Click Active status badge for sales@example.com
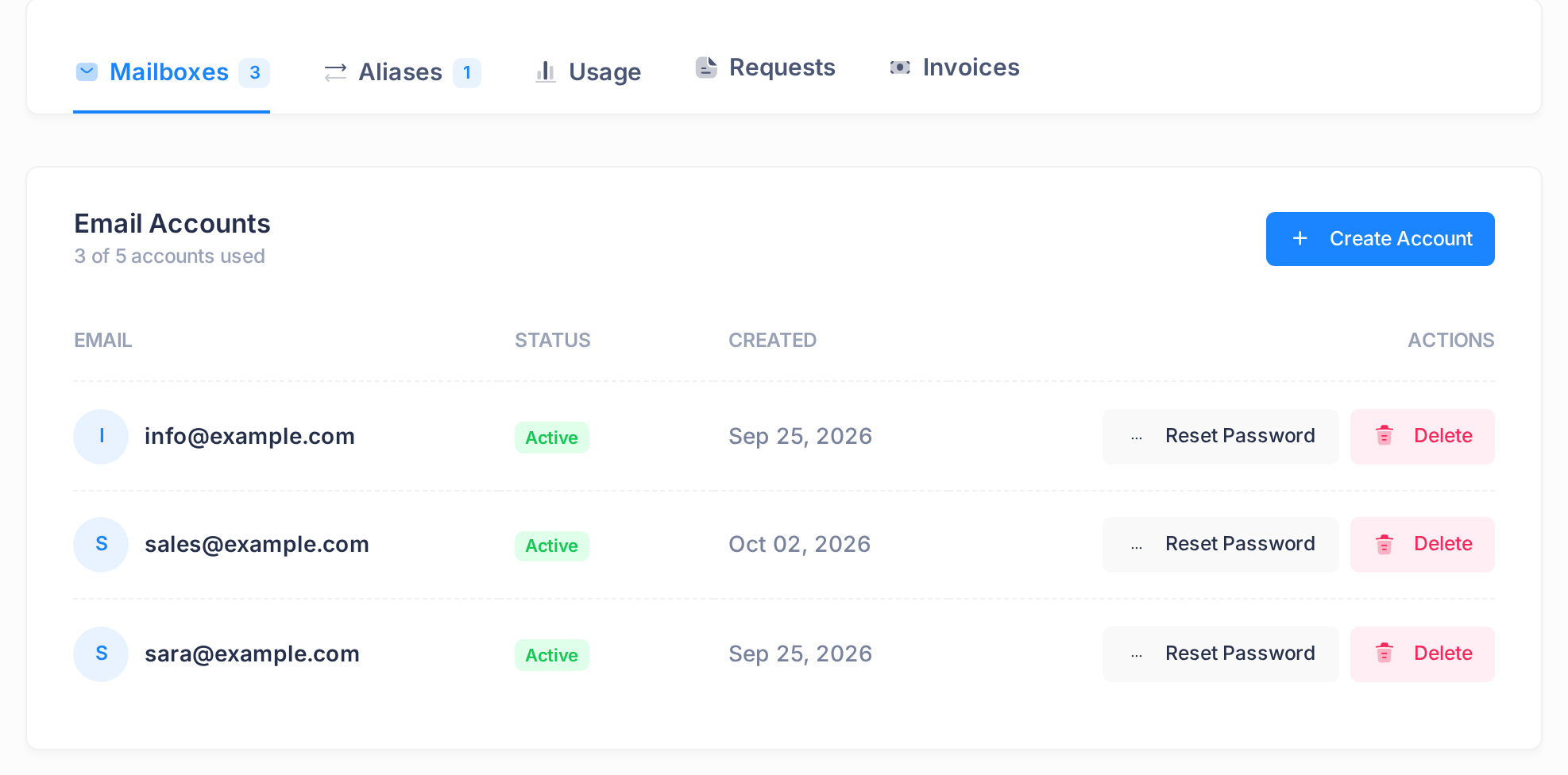Image resolution: width=1568 pixels, height=775 pixels. pyautogui.click(x=551, y=546)
